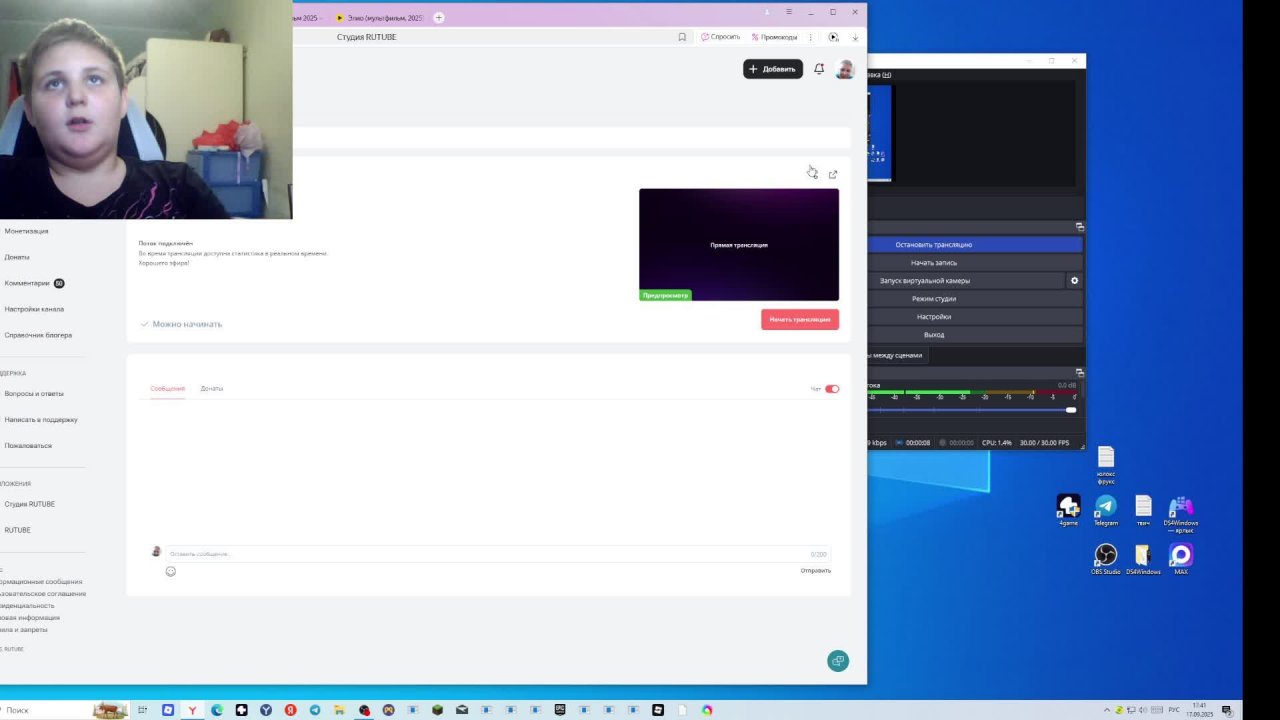Screen dimensions: 1280x720
Task: Open the RUTUBE profile avatar menu
Action: [x=845, y=69]
